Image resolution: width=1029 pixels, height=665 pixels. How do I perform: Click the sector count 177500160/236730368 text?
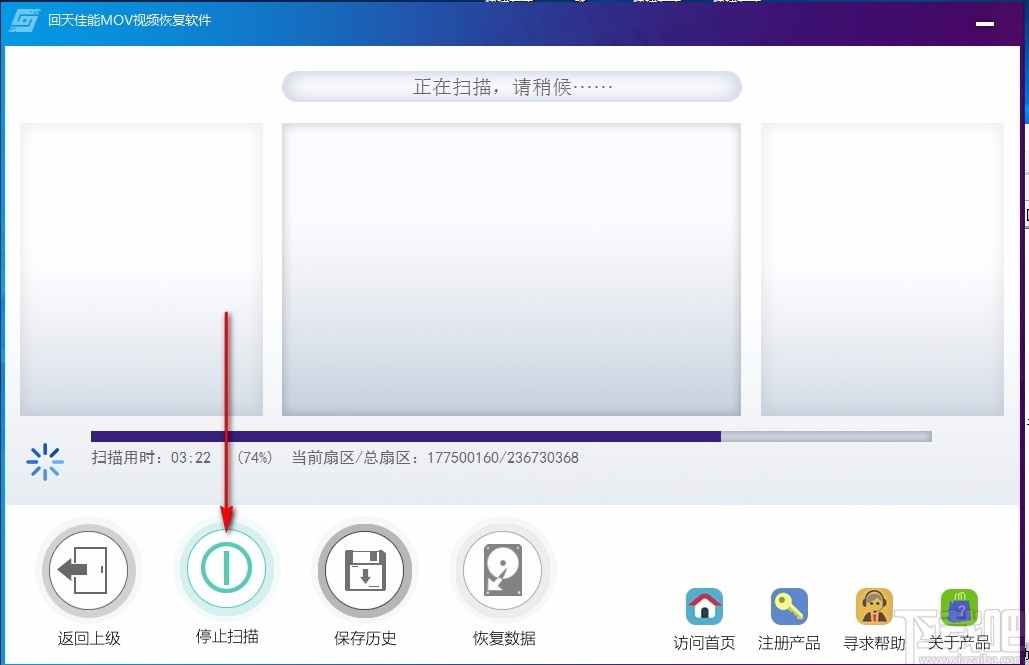click(x=502, y=458)
